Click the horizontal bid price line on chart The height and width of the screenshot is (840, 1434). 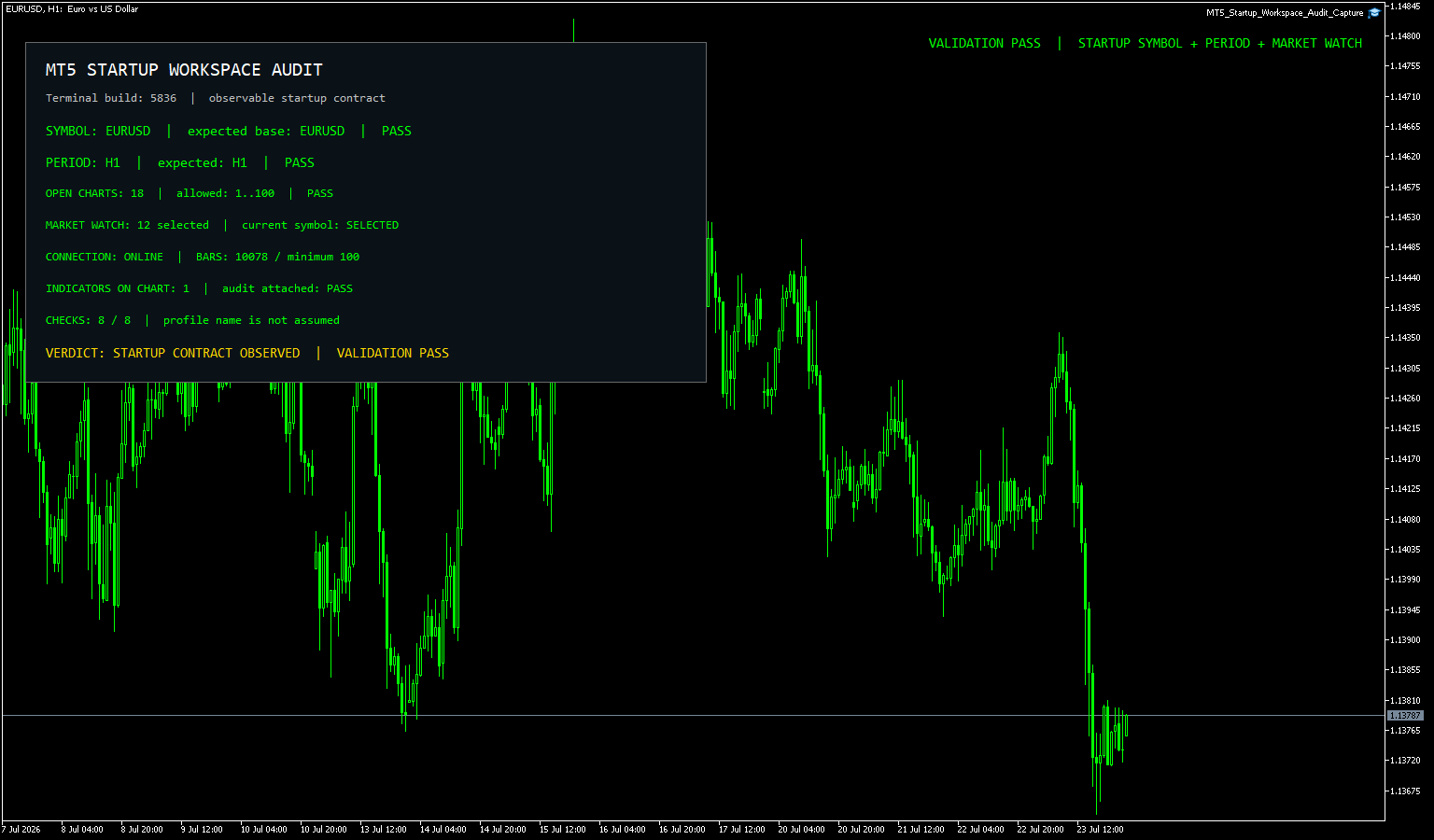tap(693, 716)
